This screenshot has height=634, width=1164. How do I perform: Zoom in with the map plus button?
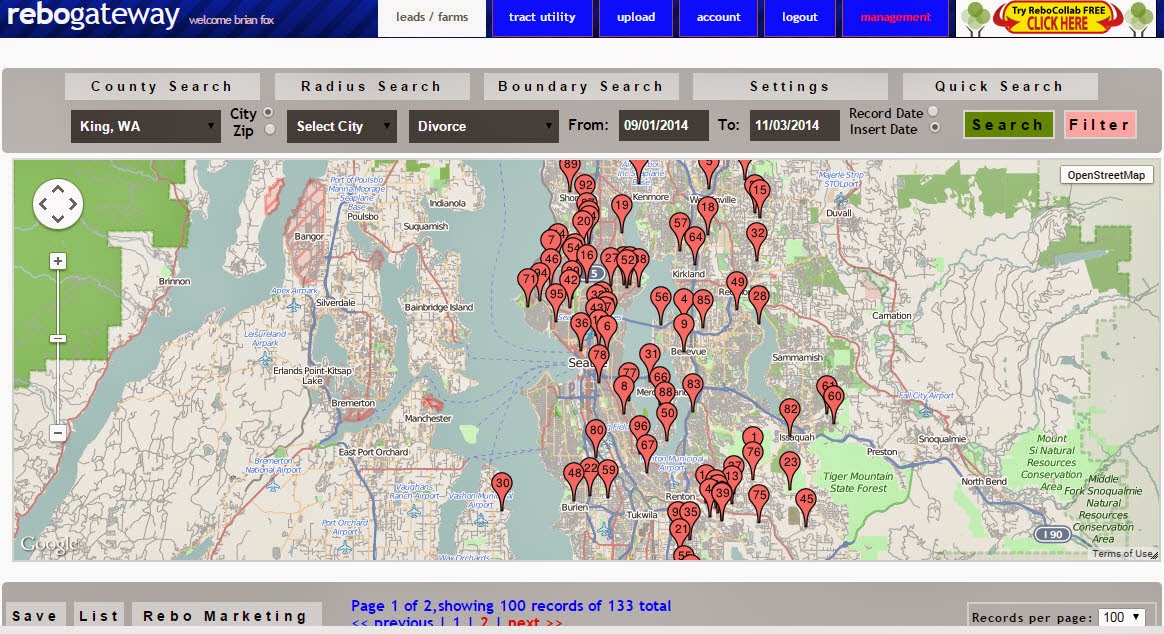[x=58, y=261]
